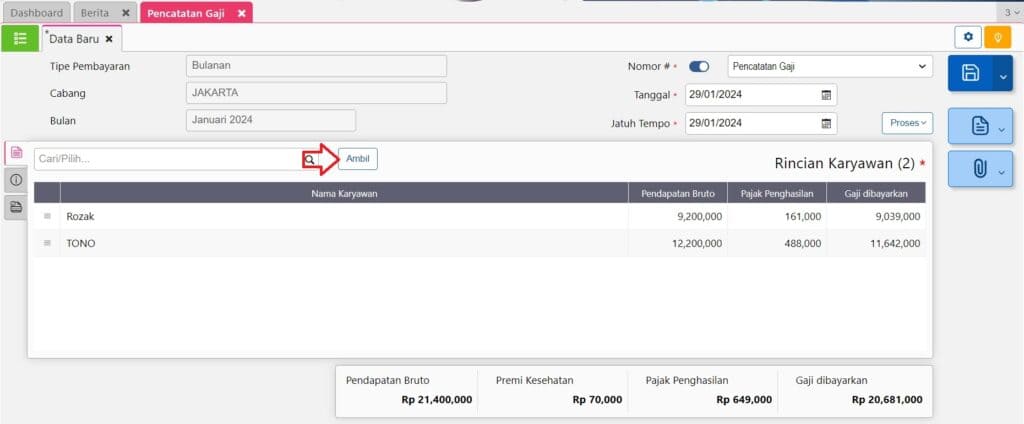Open calendar picker for Jatuh Tempo
1024x424 pixels.
(x=826, y=124)
